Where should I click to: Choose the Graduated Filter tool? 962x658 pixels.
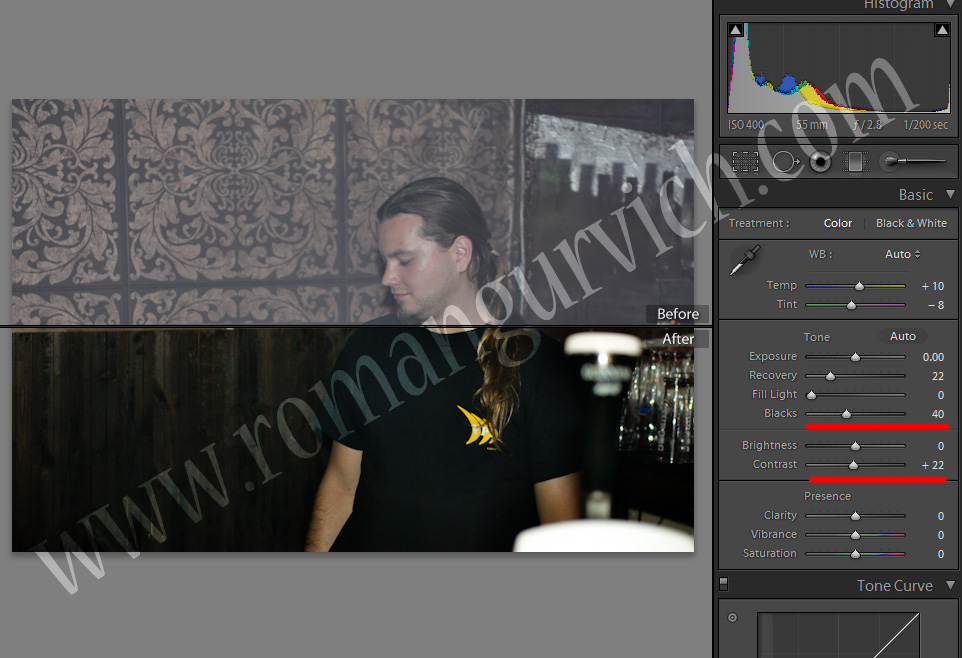pyautogui.click(x=854, y=161)
